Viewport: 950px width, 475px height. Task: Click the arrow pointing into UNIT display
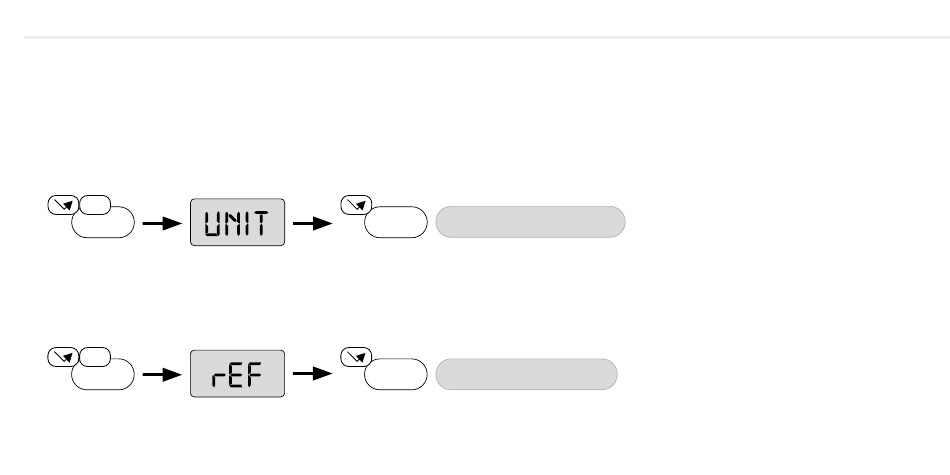(x=162, y=224)
